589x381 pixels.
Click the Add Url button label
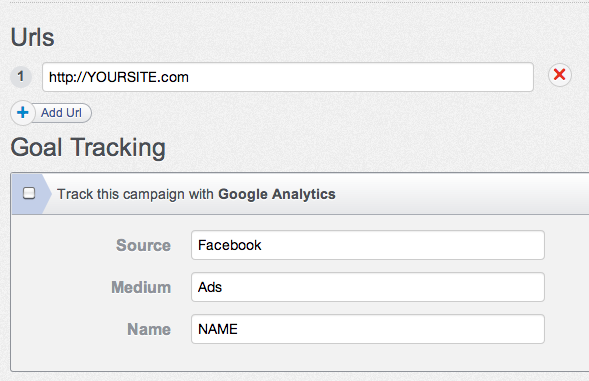[61, 113]
